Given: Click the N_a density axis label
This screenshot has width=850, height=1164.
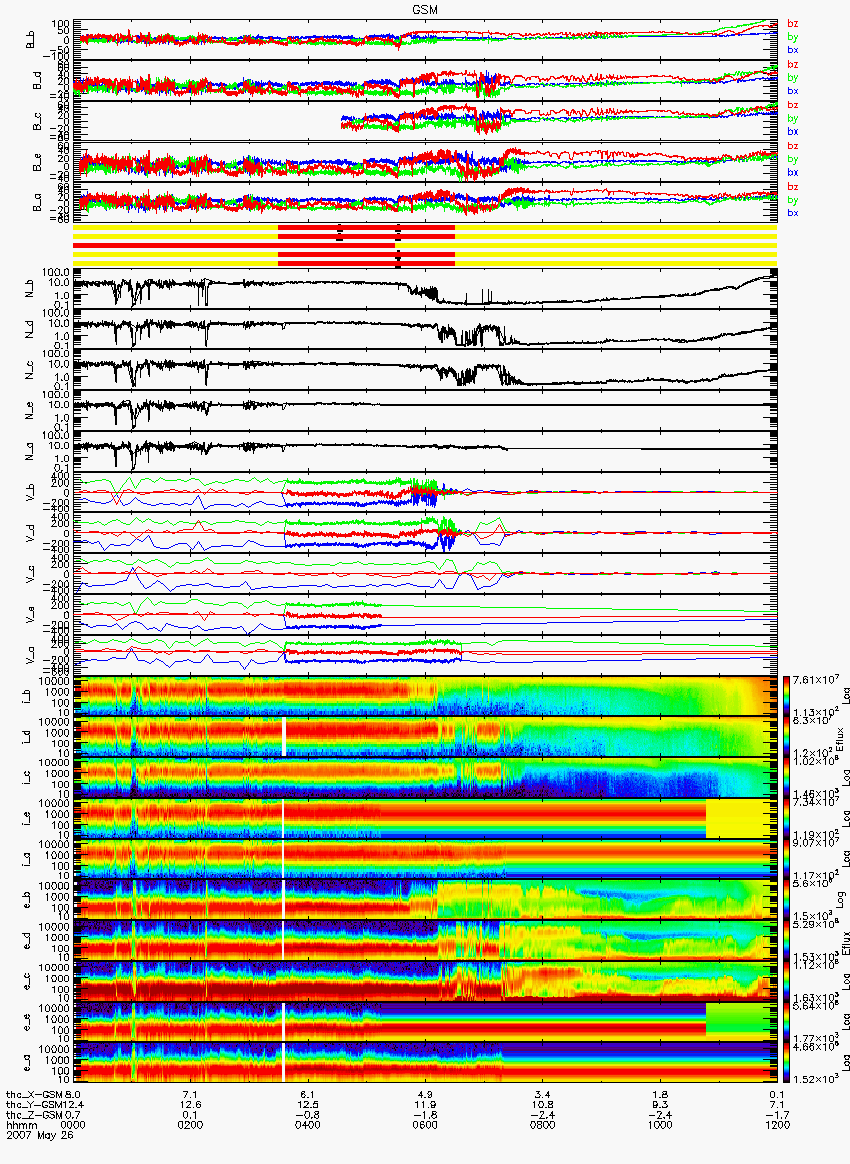Looking at the screenshot, I should coord(30,451).
